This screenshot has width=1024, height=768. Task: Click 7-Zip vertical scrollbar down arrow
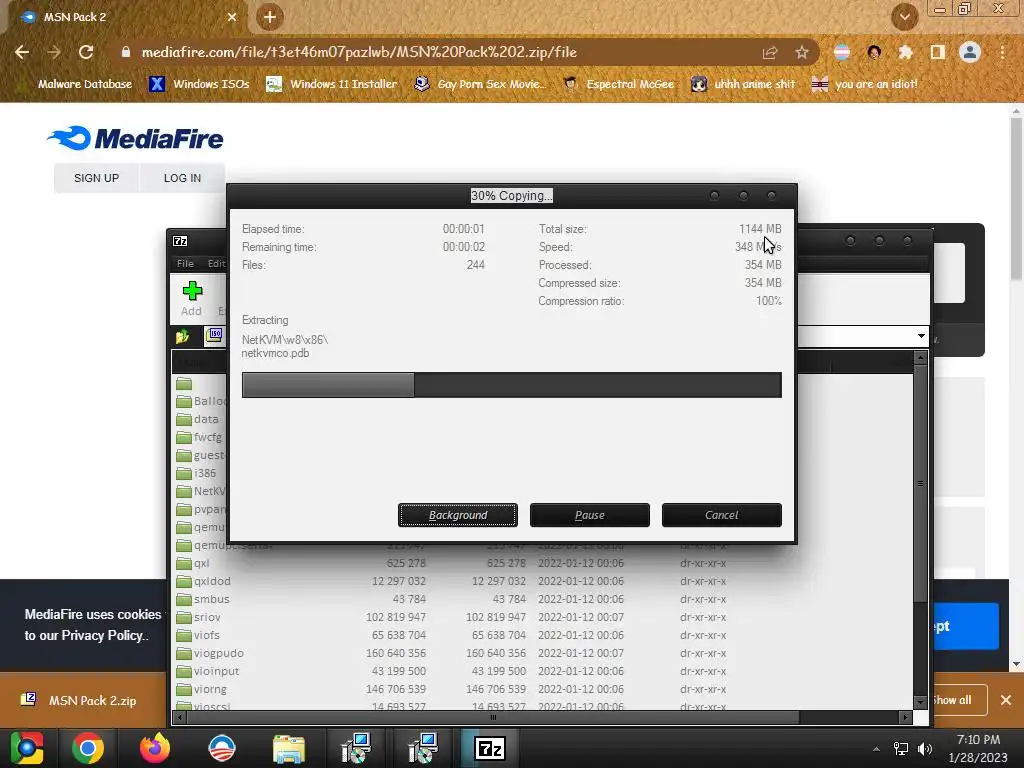pyautogui.click(x=921, y=702)
